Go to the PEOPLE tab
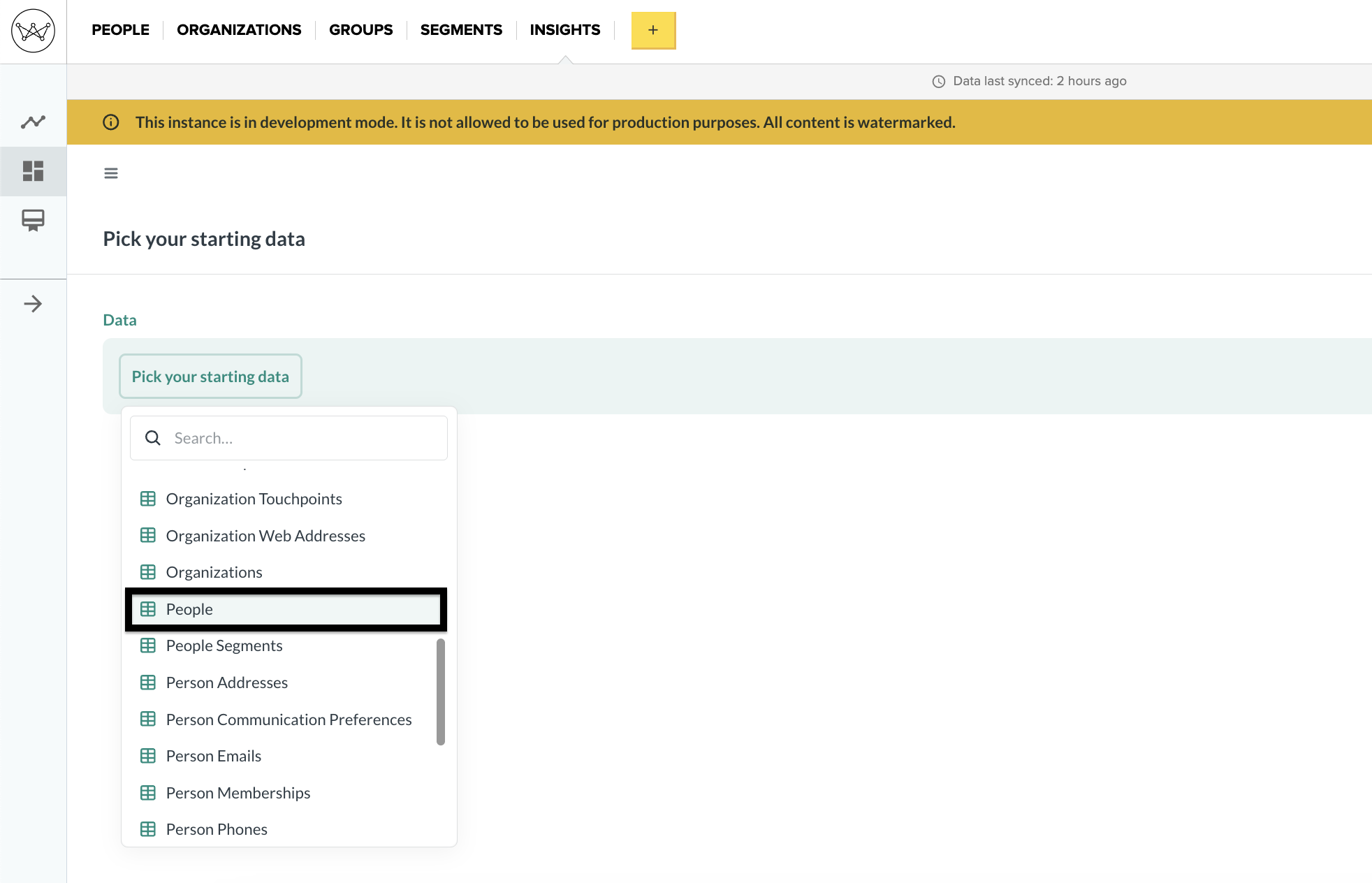The width and height of the screenshot is (1372, 883). (x=120, y=30)
